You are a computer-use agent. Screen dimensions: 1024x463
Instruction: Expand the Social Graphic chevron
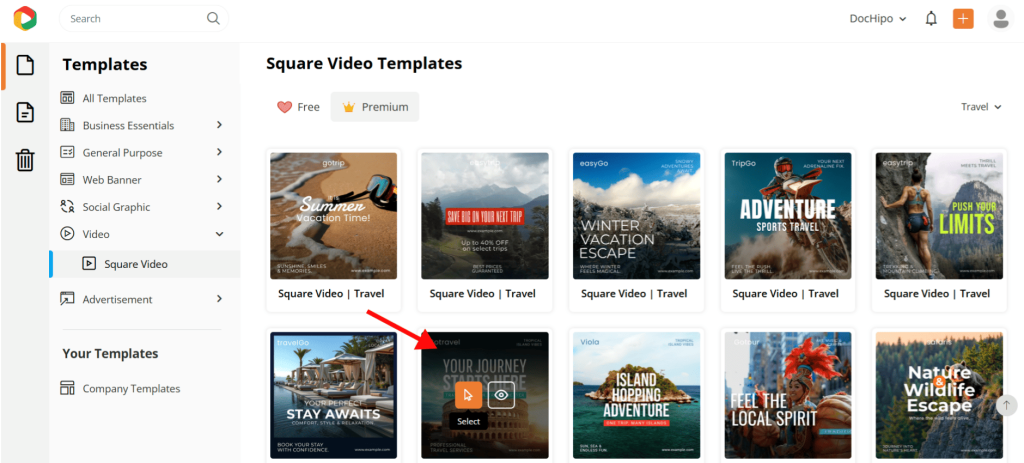tap(219, 206)
